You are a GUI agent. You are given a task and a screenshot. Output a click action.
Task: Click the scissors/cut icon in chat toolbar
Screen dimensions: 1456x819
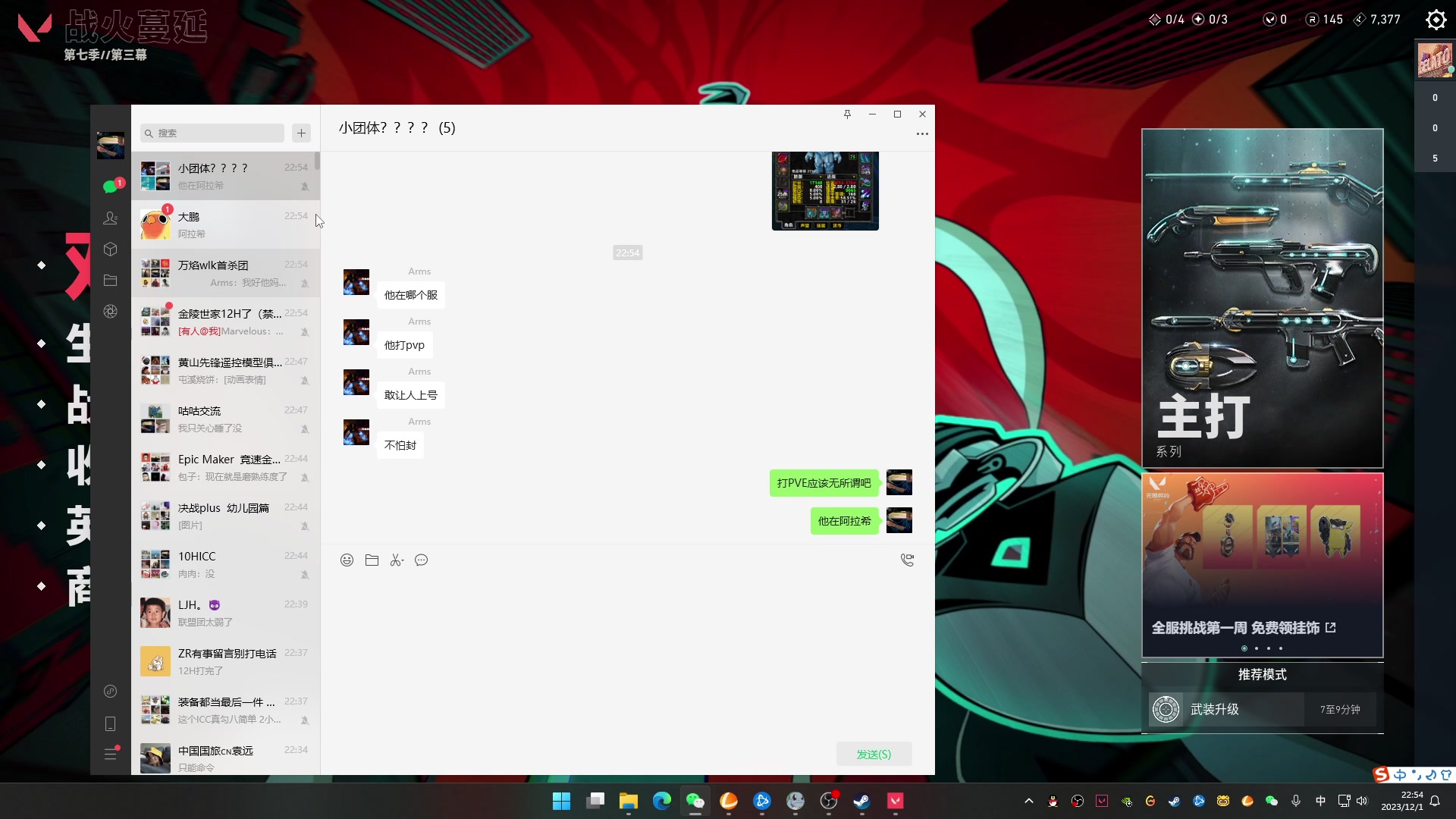pos(395,560)
